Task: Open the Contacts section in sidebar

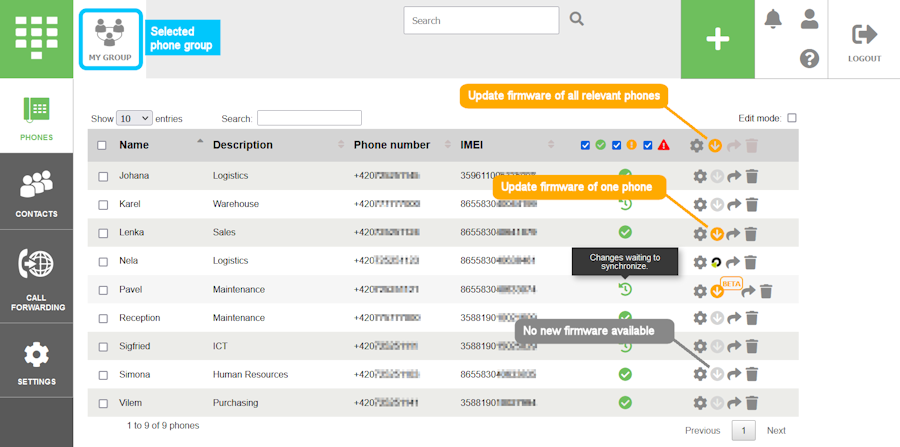Action: coord(36,193)
